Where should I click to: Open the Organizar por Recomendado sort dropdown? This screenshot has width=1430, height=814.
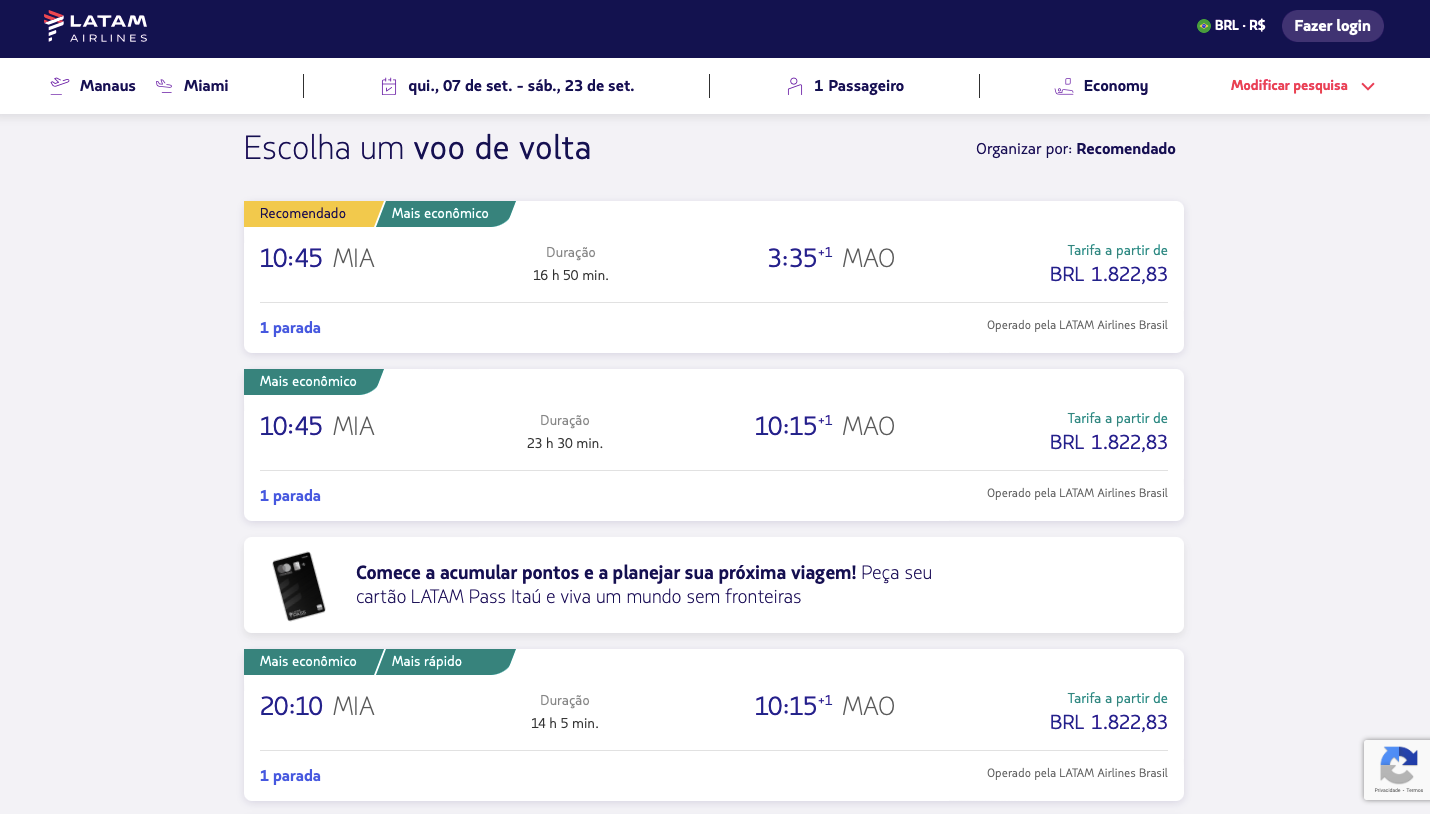1125,149
